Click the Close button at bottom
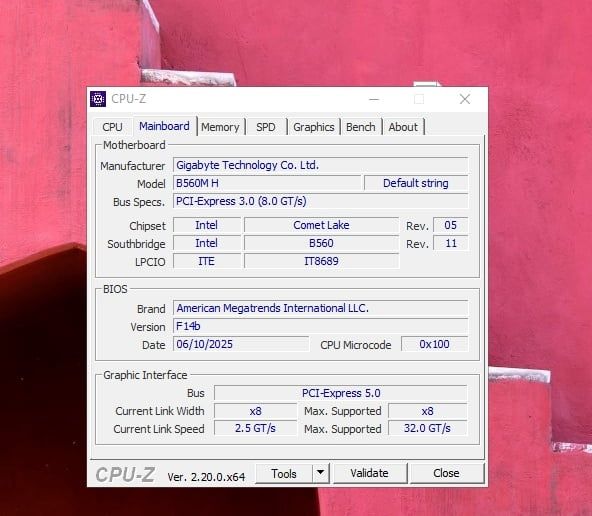This screenshot has height=516, width=592. click(446, 473)
